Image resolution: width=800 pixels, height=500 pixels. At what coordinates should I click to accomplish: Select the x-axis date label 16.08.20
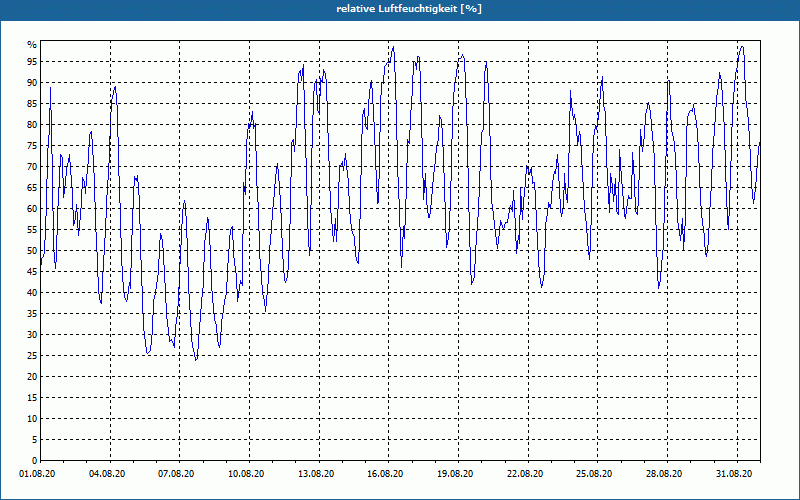385,474
